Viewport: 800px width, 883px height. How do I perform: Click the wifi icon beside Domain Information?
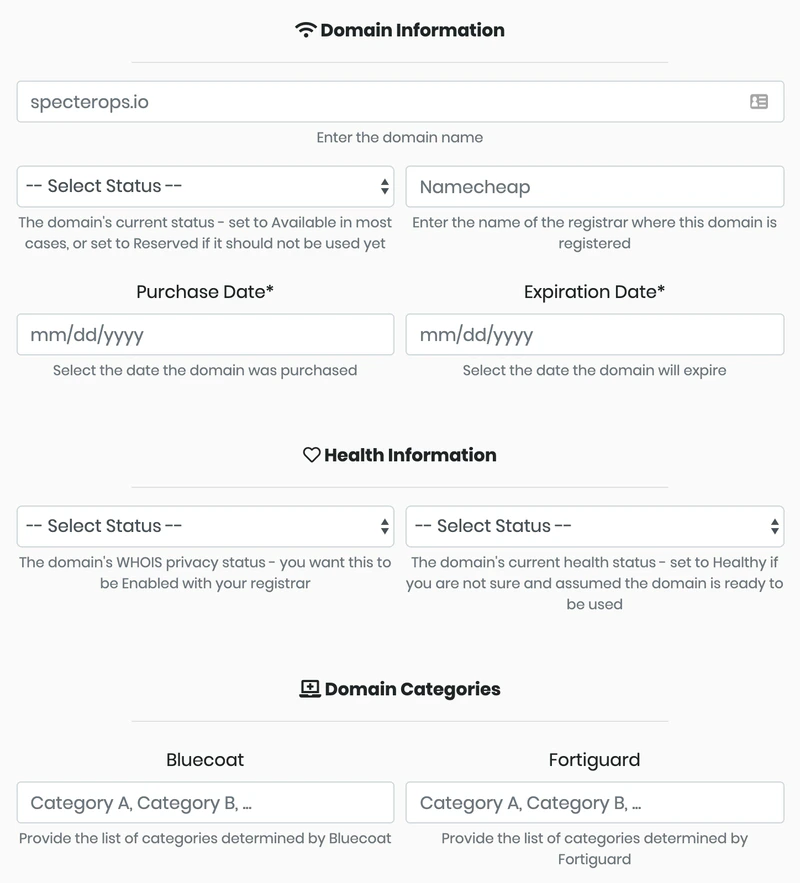point(305,30)
